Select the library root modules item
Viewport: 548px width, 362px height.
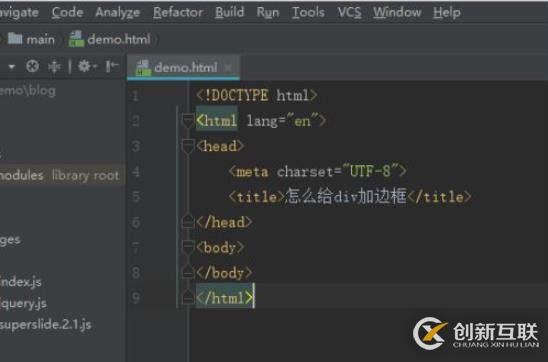point(60,175)
